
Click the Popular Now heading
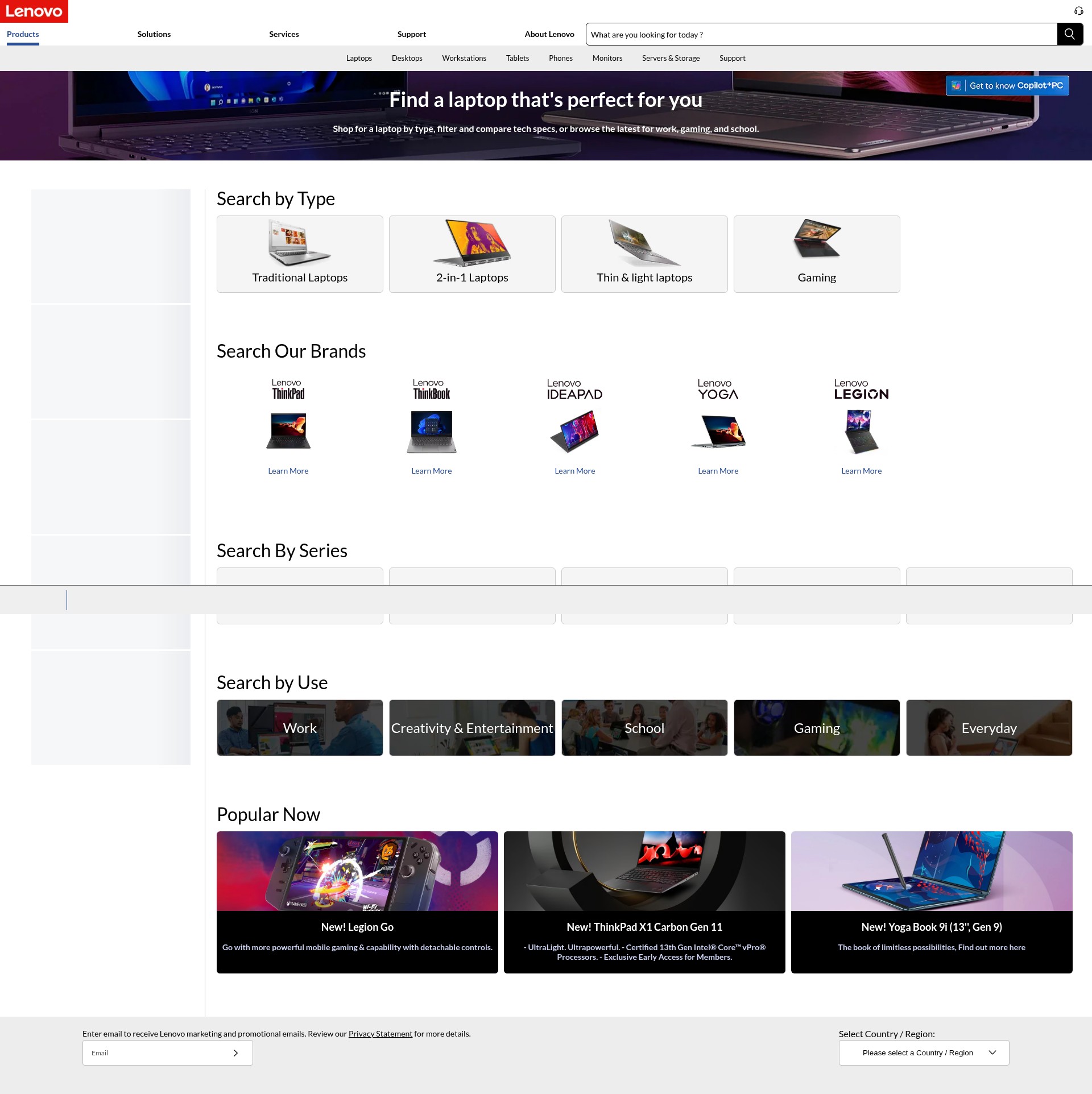268,815
